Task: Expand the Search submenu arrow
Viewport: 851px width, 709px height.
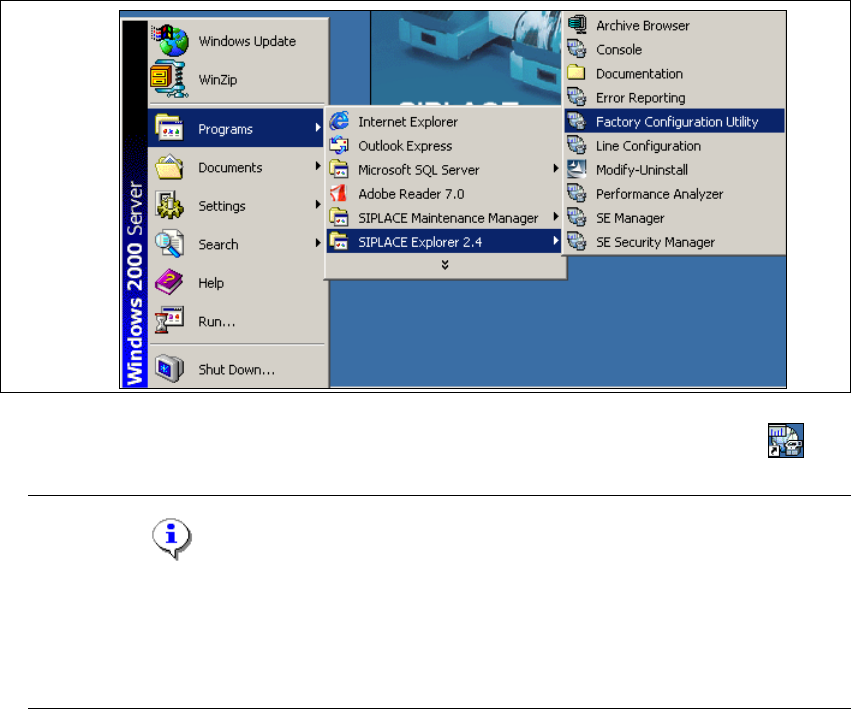Action: (318, 243)
